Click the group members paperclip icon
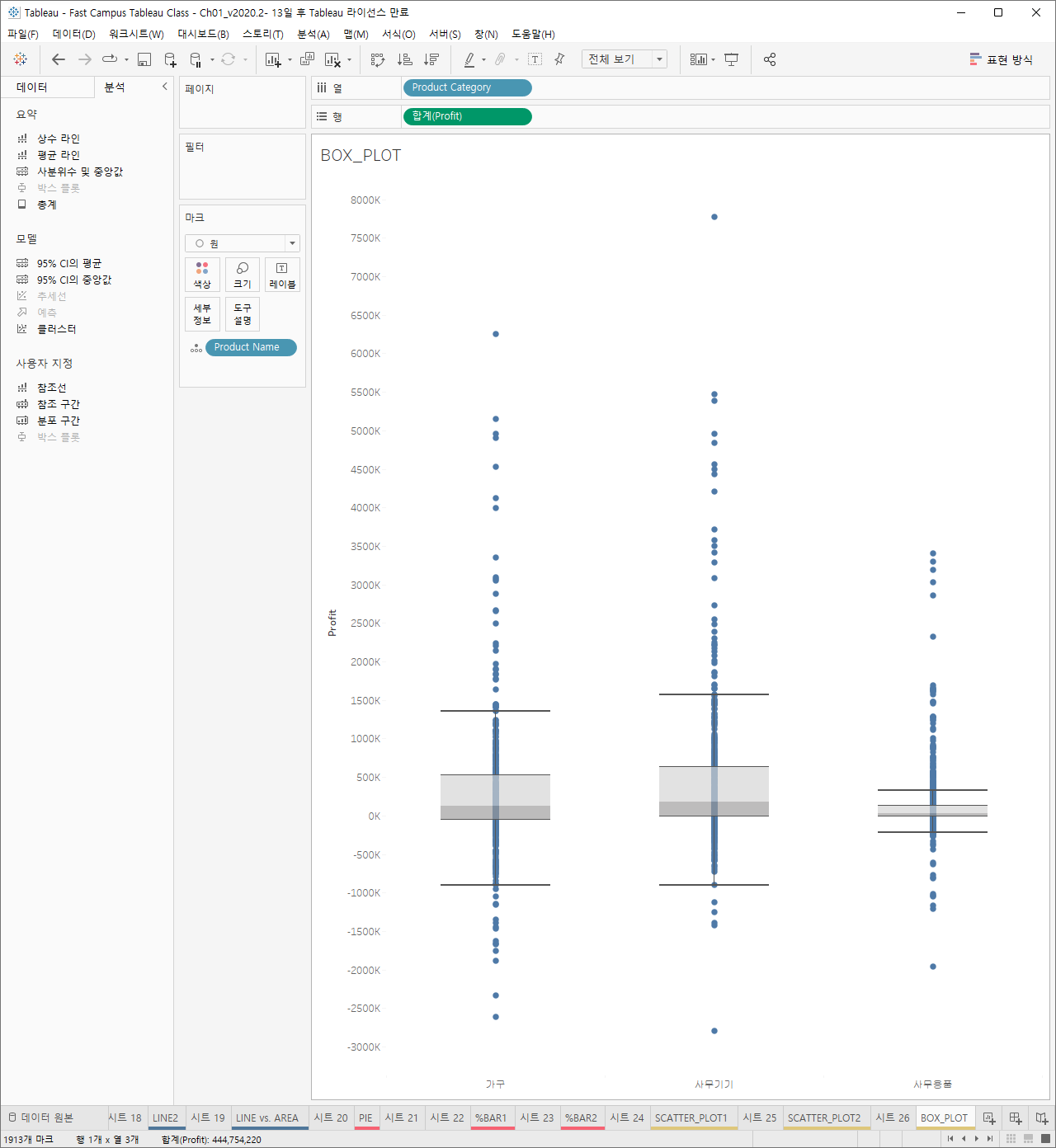Screen dimensions: 1056x1148 click(500, 59)
